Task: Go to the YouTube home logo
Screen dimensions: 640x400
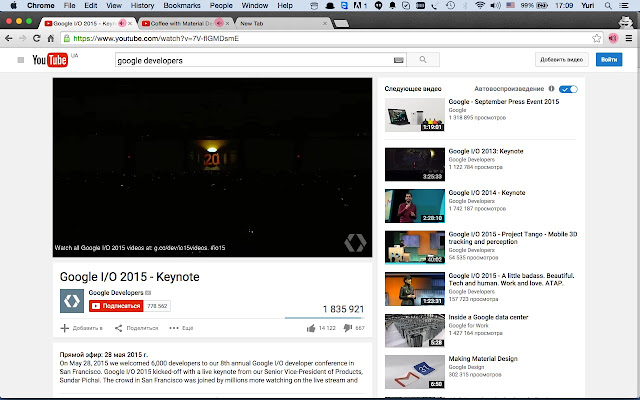Action: point(50,60)
